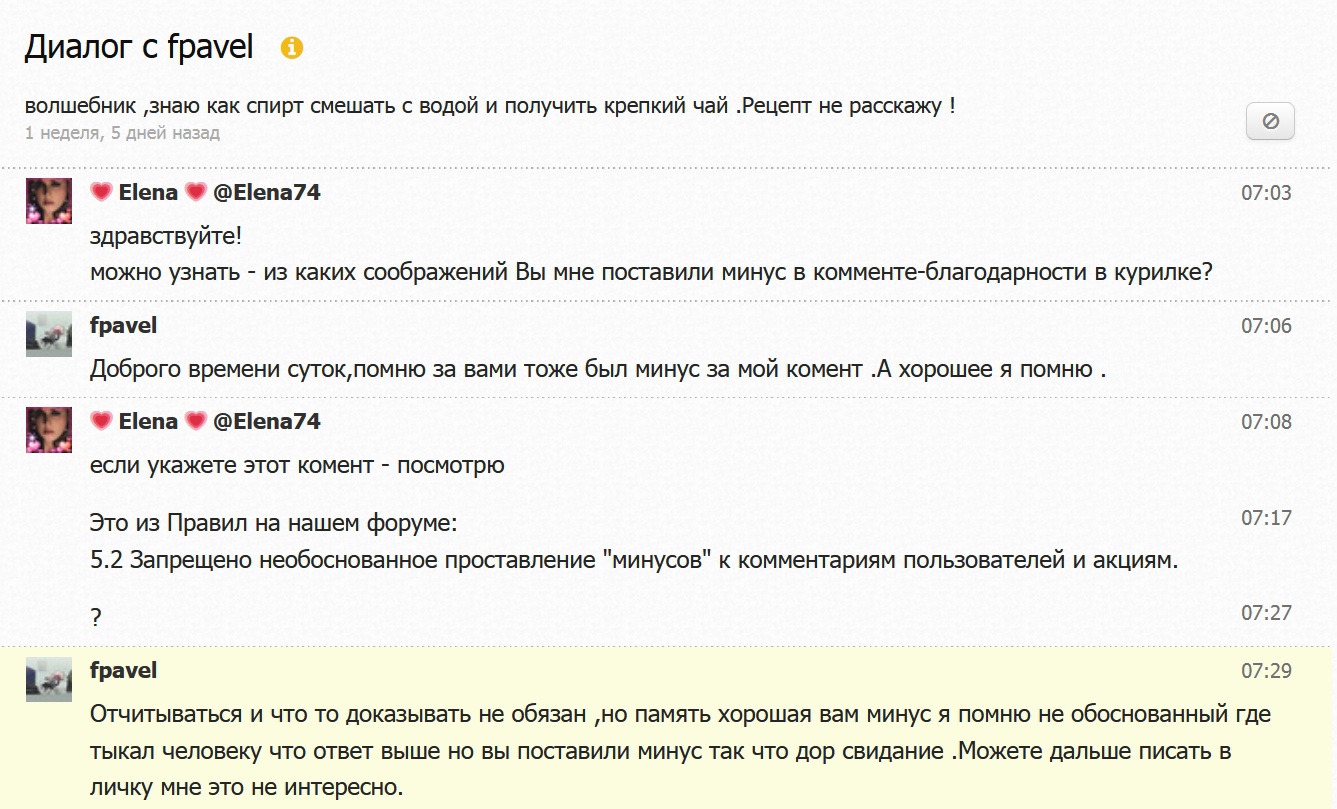
Task: Click the left heart icon before Elena at 07:03
Action: click(x=101, y=193)
